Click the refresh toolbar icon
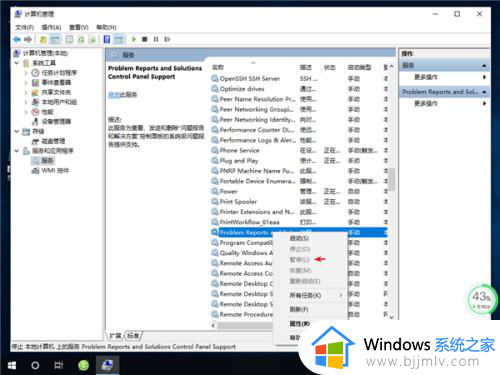Screen dimensions: 500x375 pos(81,39)
